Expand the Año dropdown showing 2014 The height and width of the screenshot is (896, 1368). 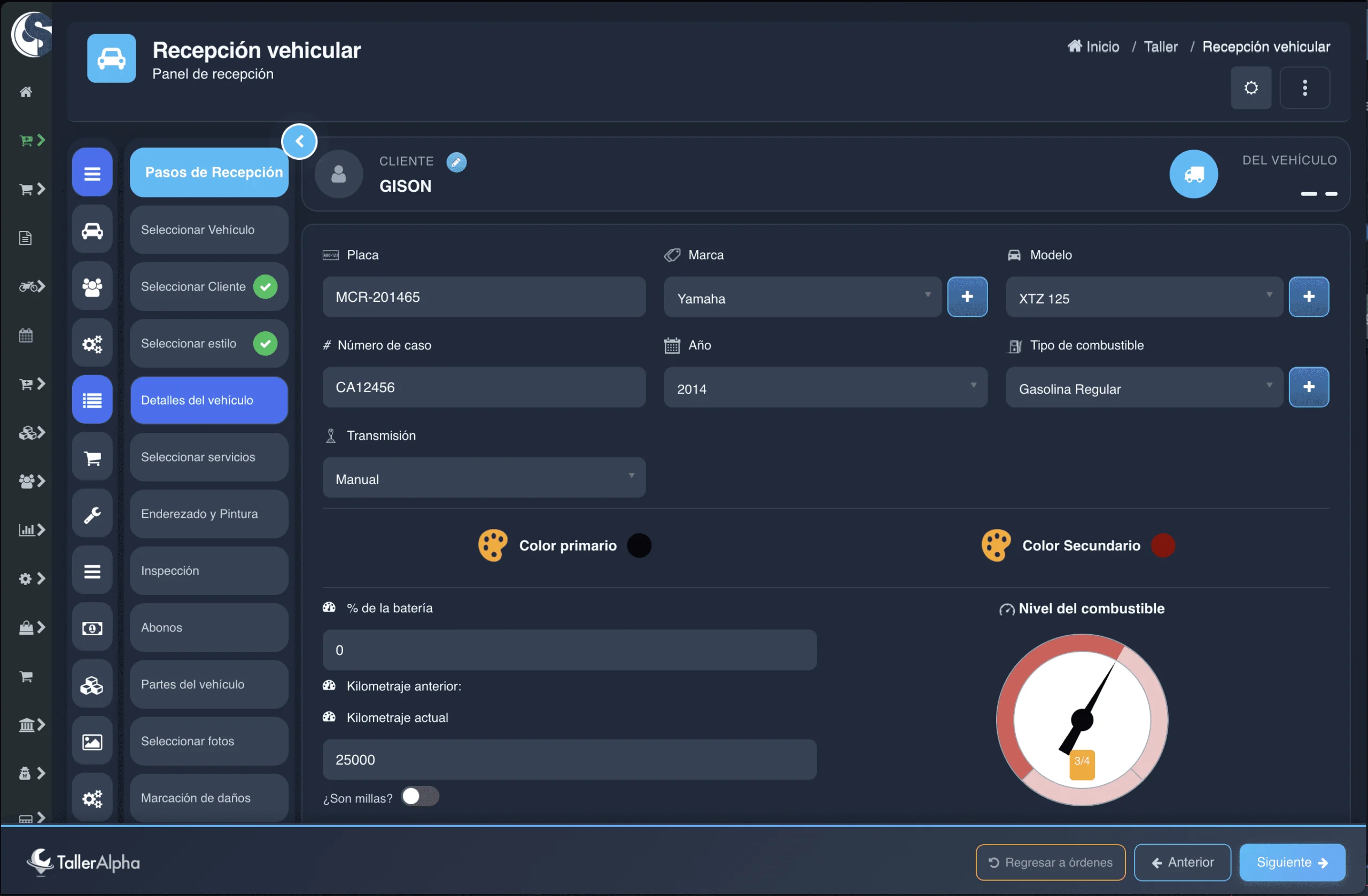825,388
